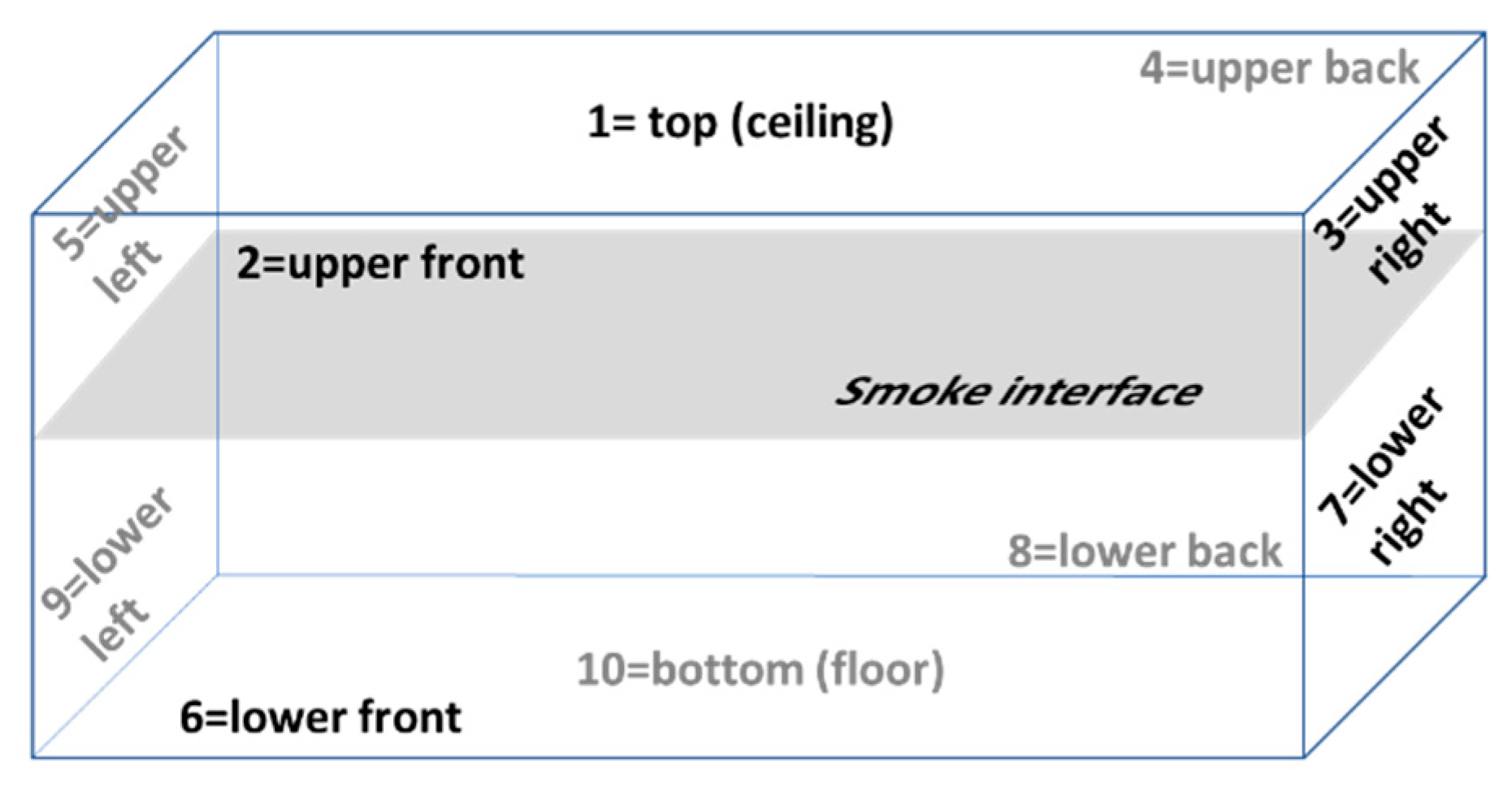Select the "6=lower front" label
Viewport: 1512px width, 792px height.
(x=320, y=717)
